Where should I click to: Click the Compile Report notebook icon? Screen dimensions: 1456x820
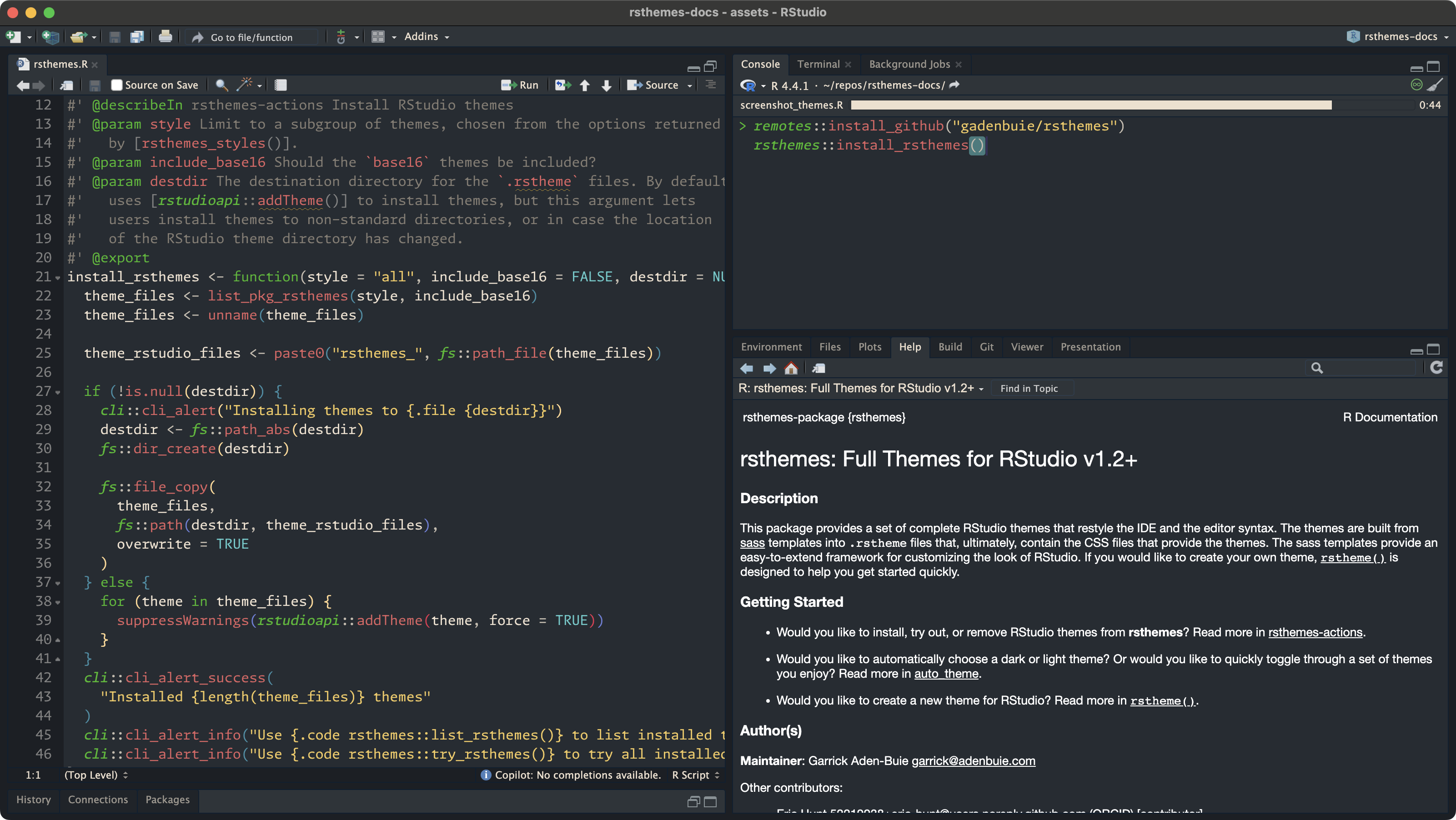click(x=281, y=85)
